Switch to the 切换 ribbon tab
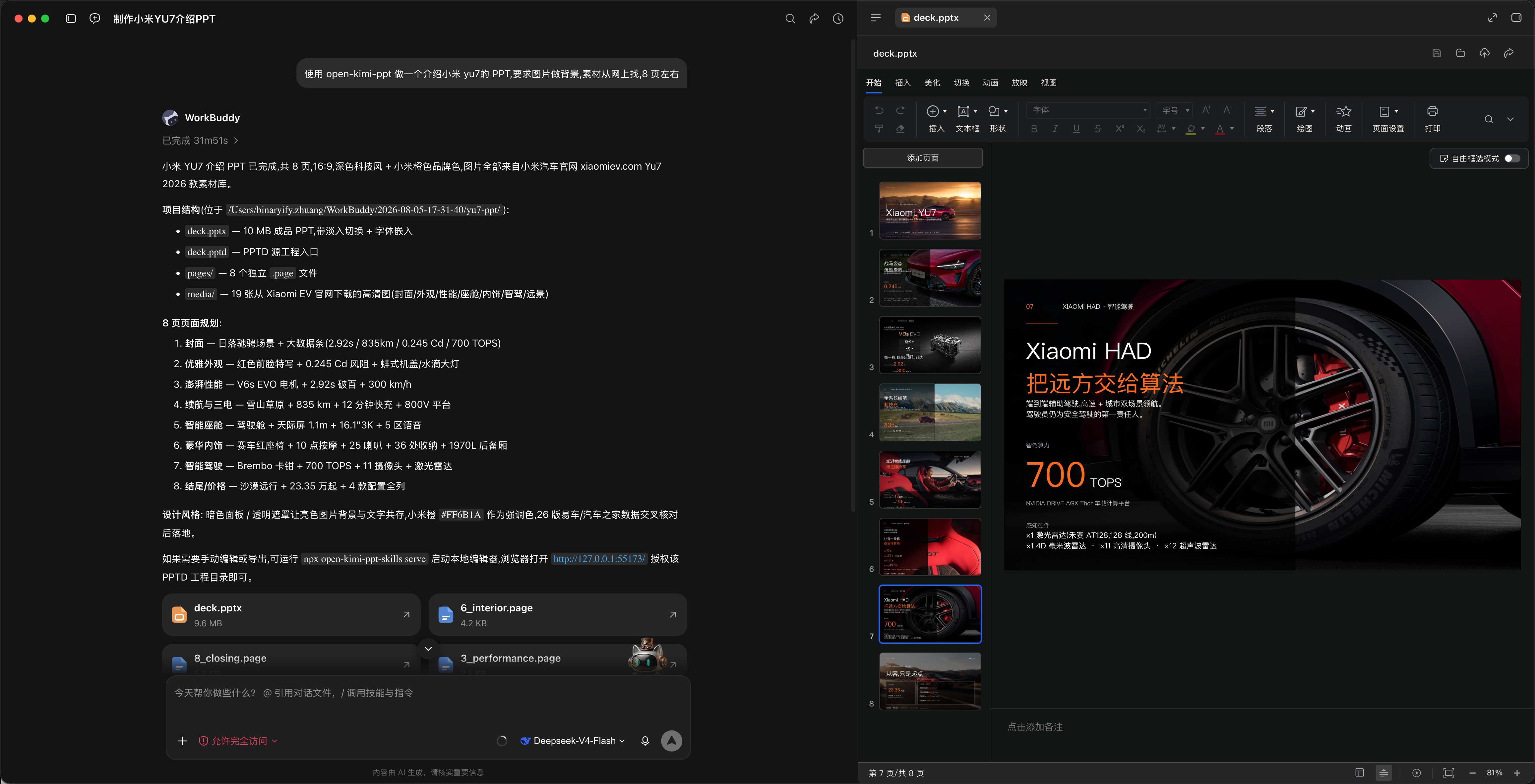Viewport: 1535px width, 784px height. [x=961, y=83]
